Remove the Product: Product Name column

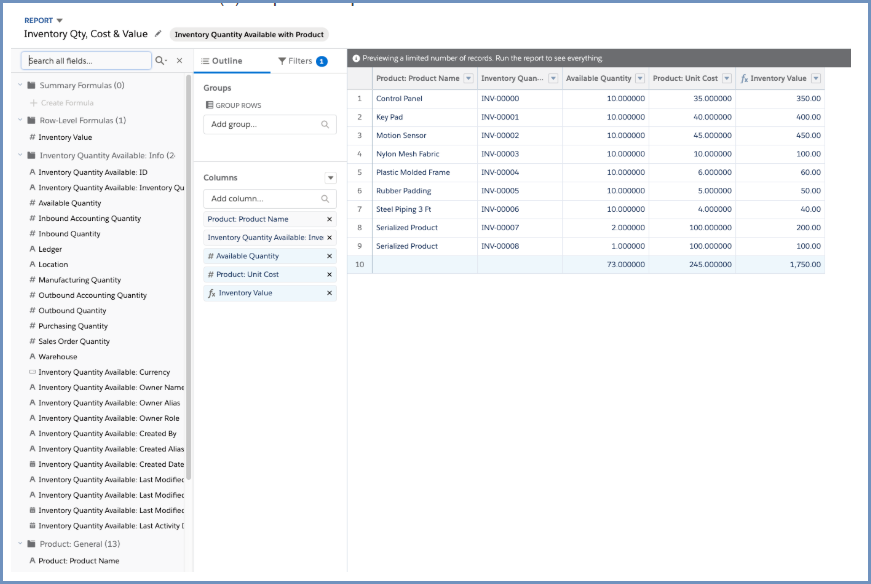[329, 219]
